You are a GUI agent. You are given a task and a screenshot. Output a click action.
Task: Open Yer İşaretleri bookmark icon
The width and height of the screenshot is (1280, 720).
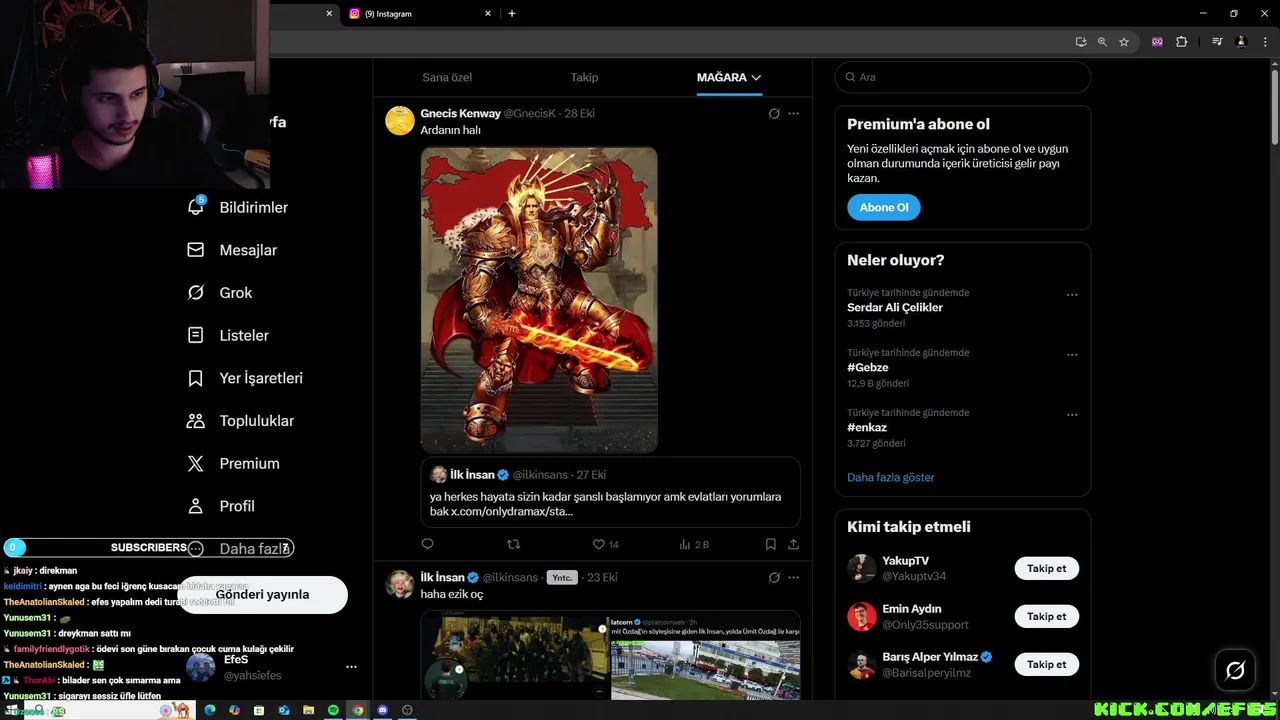[x=196, y=378]
